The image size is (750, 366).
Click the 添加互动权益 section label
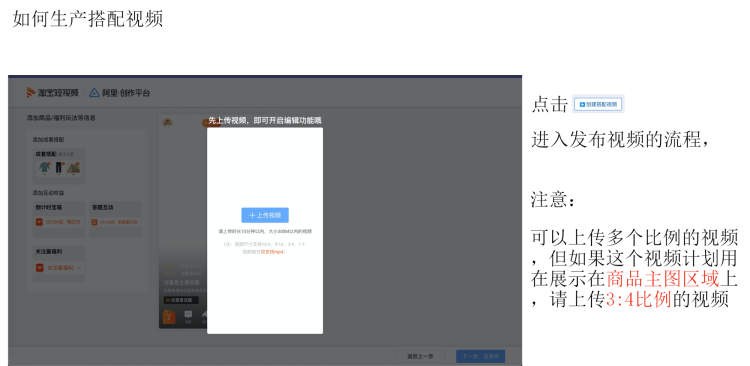tap(48, 193)
